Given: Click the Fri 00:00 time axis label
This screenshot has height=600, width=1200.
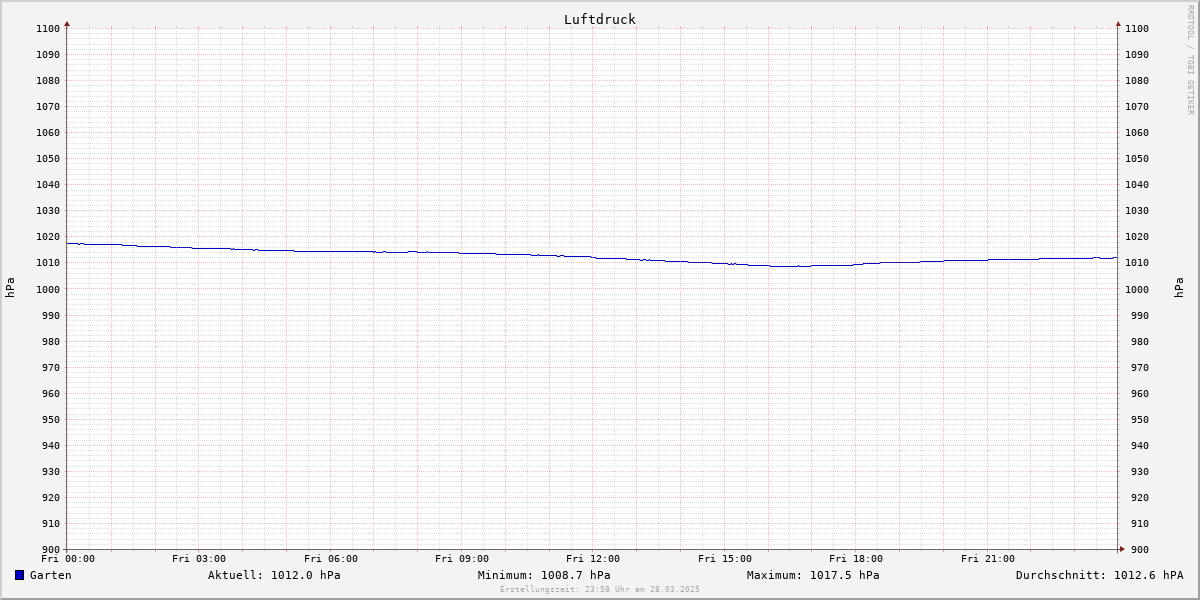Looking at the screenshot, I should 68,559.
